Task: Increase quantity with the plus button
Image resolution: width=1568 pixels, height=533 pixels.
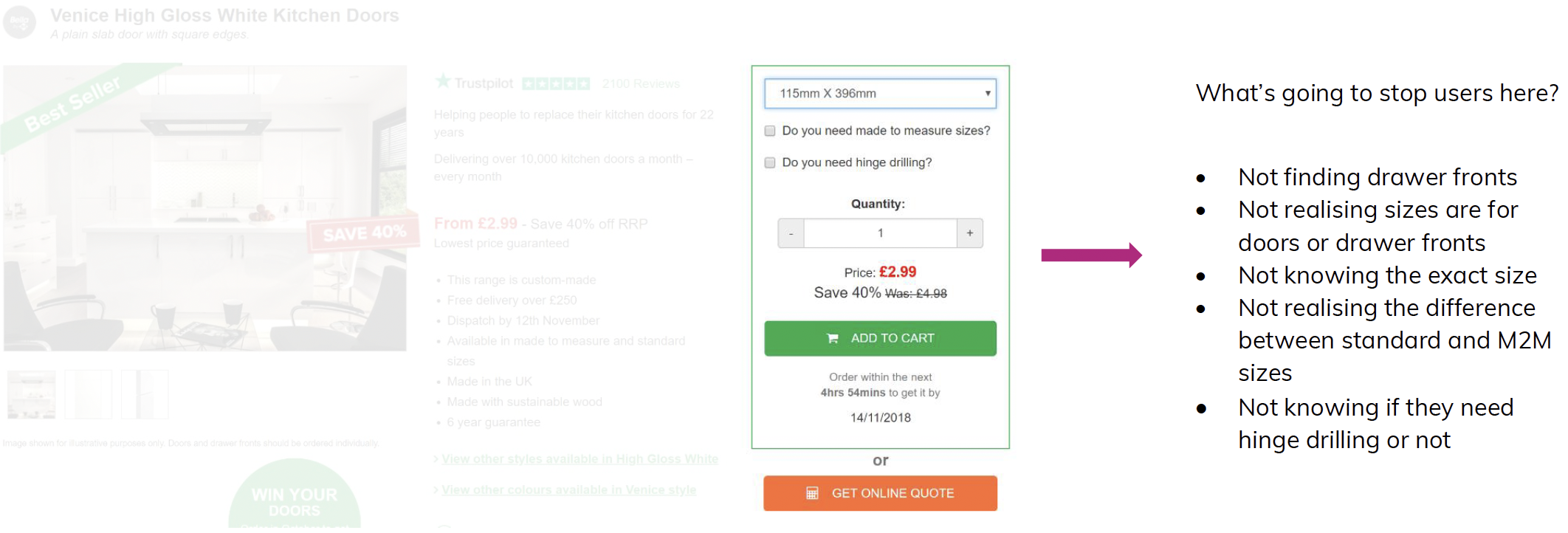Action: 970,233
